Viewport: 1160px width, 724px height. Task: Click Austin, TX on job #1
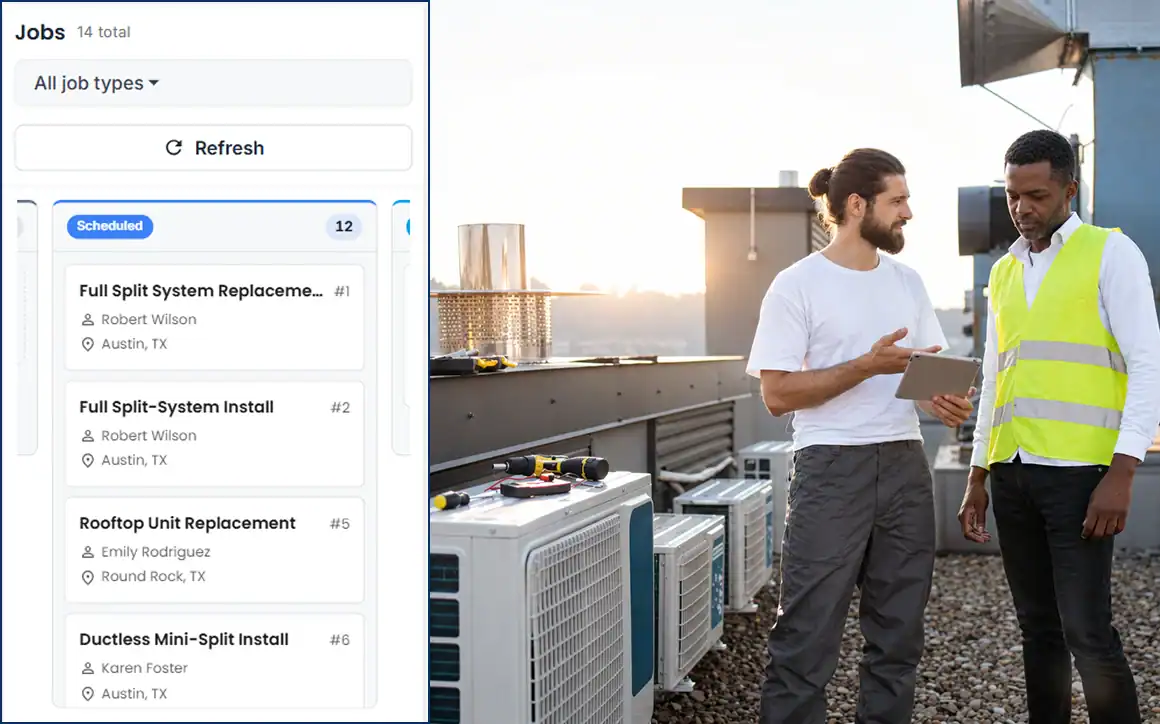(x=134, y=344)
